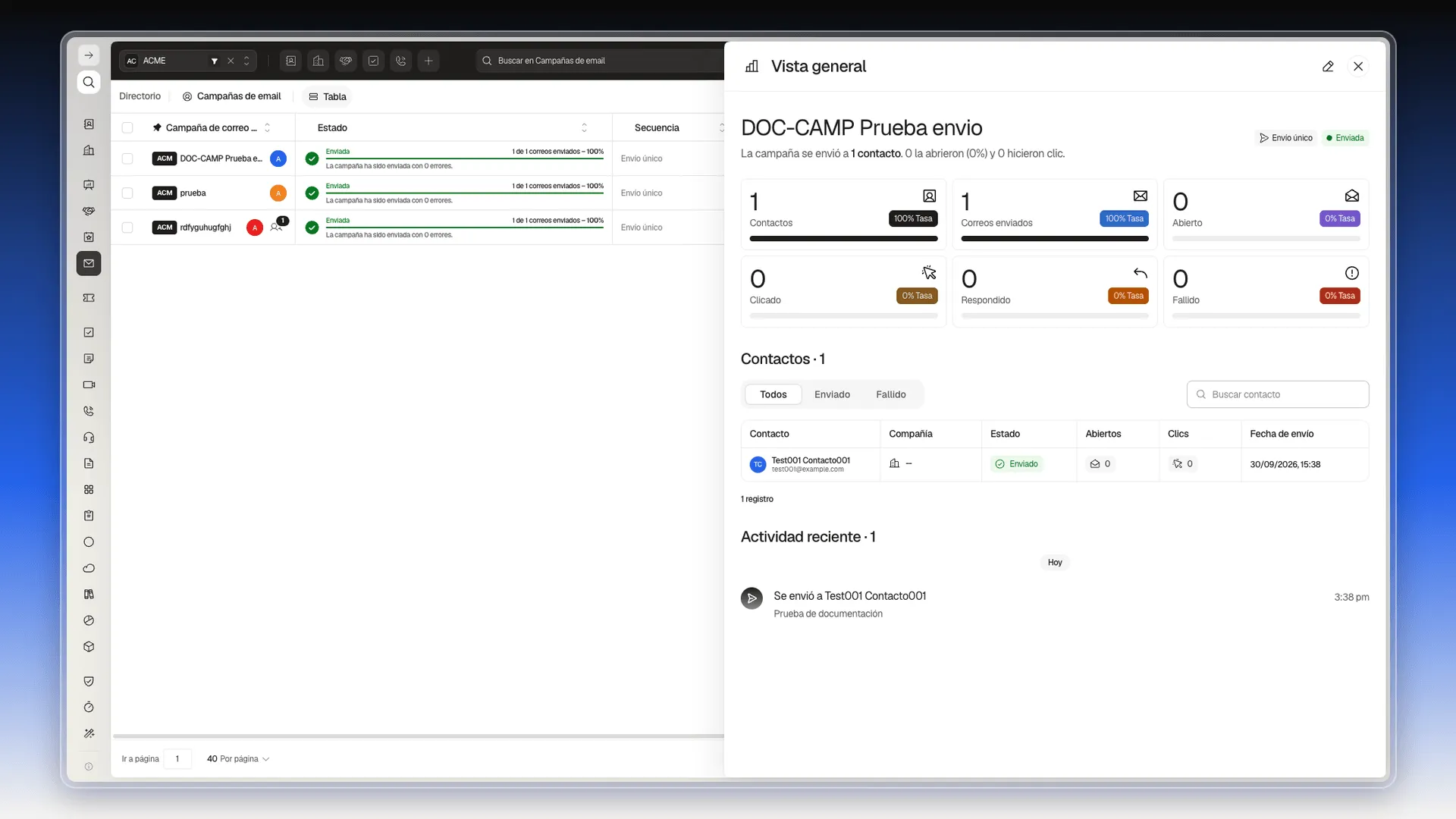Screen dimensions: 1456x819
Task: Expand the sidebar with the arrow icon
Action: [x=89, y=55]
